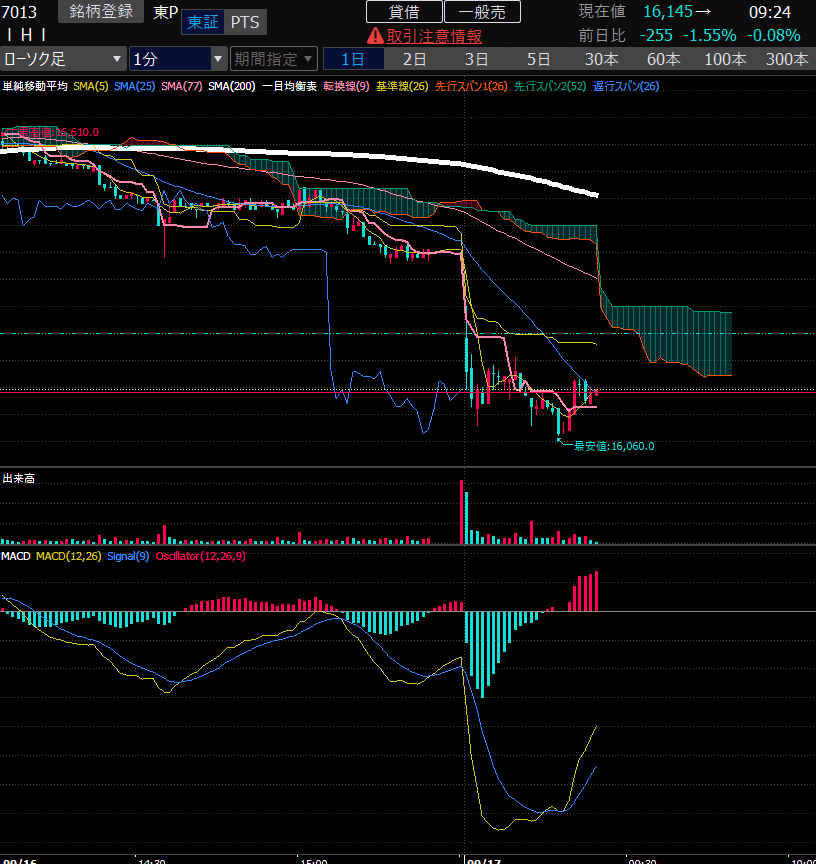Open the 期間指定 dropdown
This screenshot has width=816, height=864.
[x=274, y=59]
